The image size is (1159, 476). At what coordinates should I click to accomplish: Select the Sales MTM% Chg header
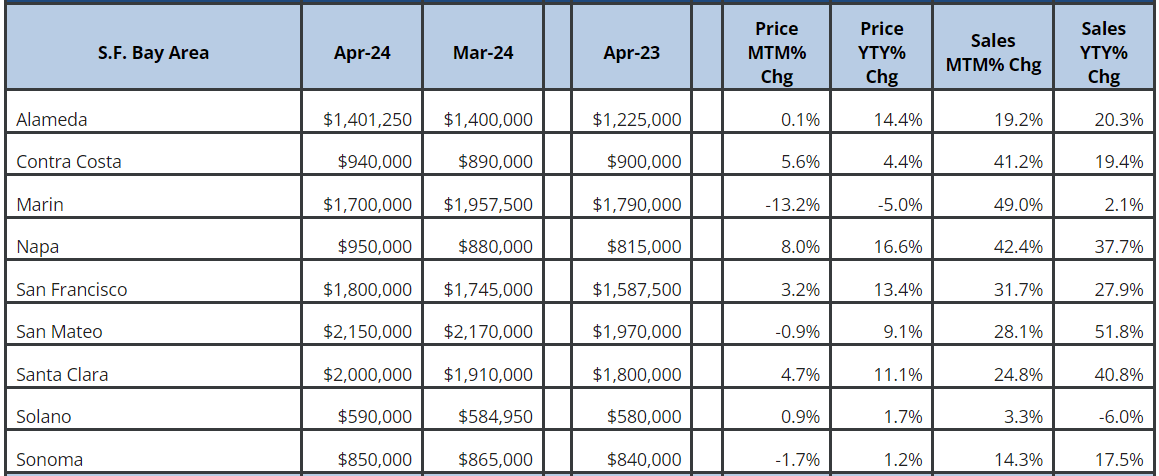pos(992,52)
